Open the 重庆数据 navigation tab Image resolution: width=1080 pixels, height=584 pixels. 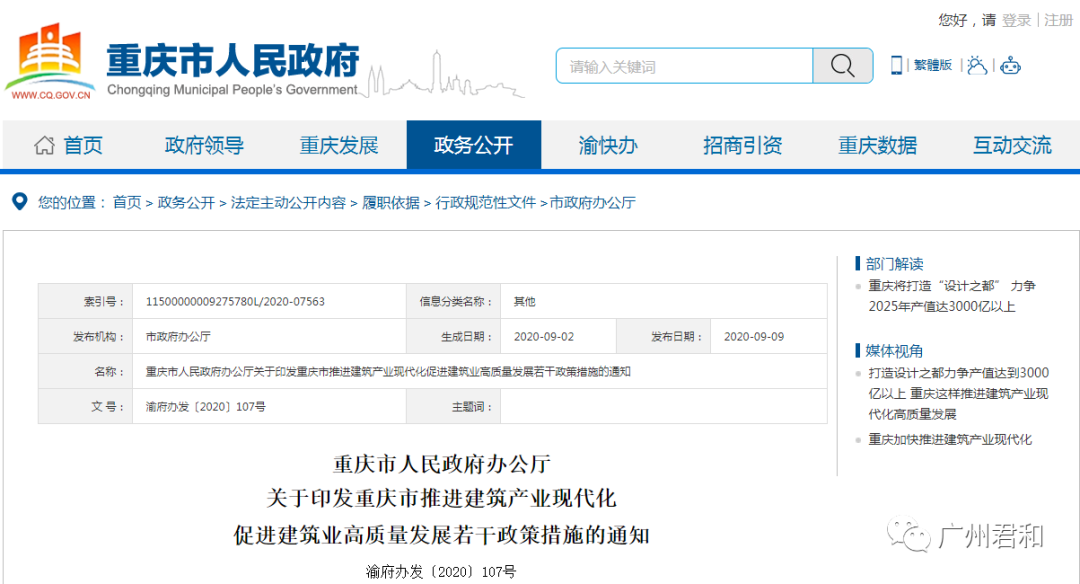878,145
